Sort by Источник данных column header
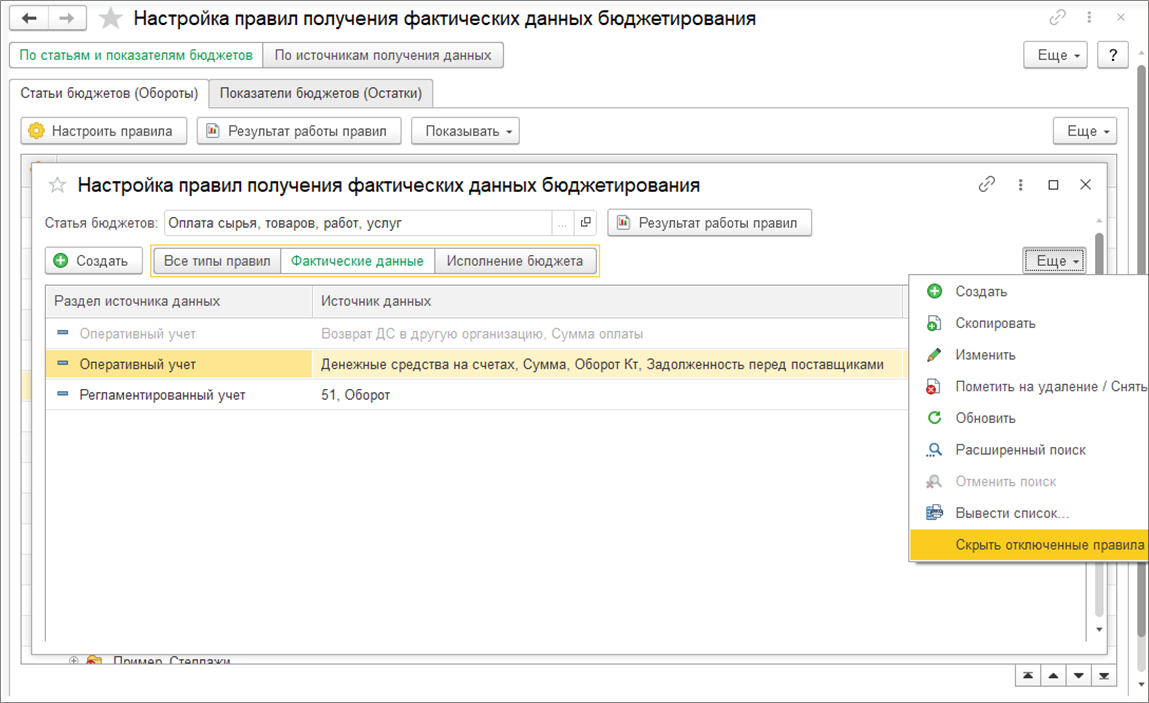 (x=607, y=301)
